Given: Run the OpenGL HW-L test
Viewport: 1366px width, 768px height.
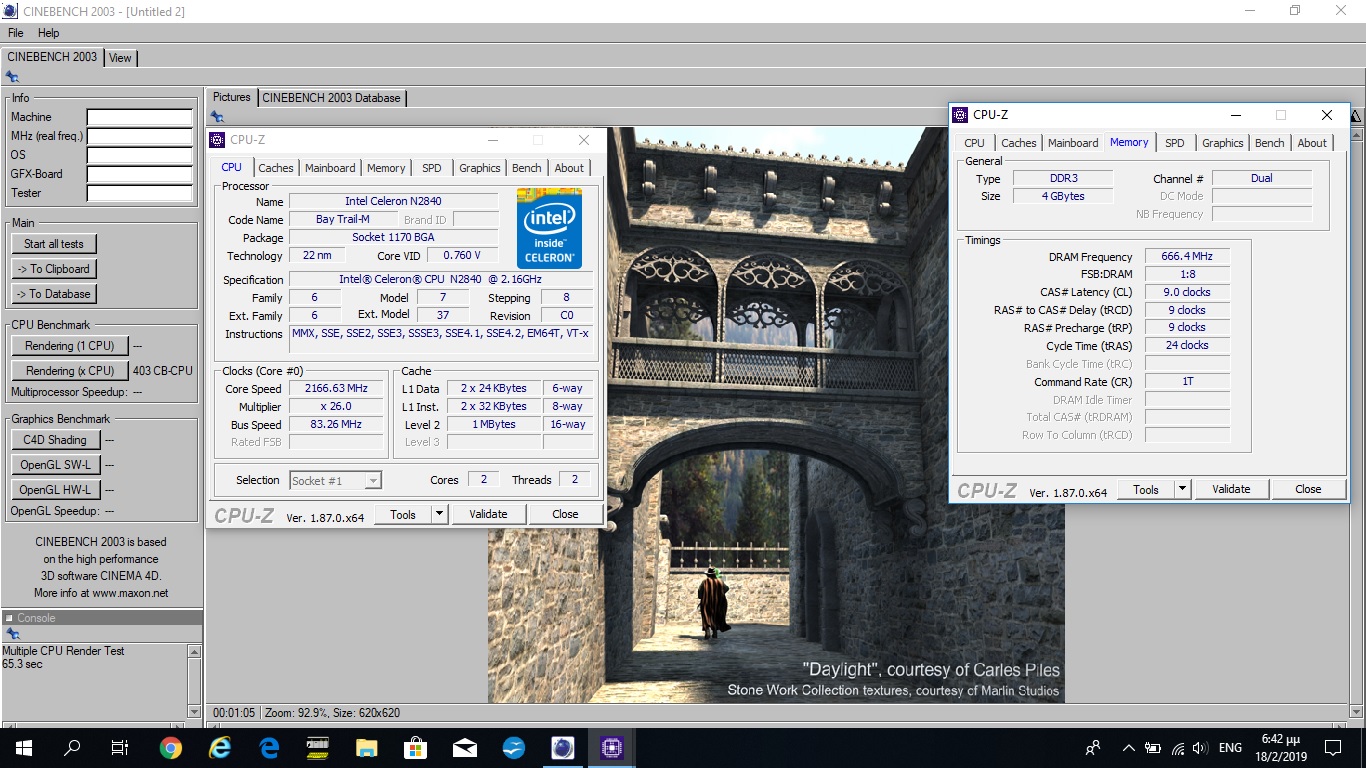Looking at the screenshot, I should point(55,490).
